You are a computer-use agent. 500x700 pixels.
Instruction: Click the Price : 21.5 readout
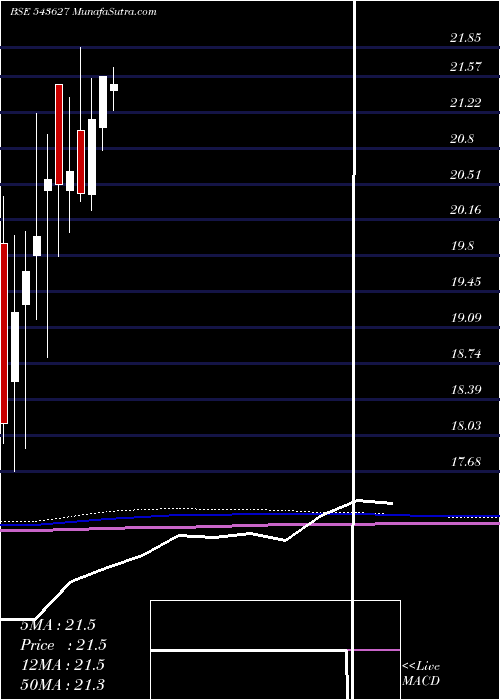click(64, 645)
